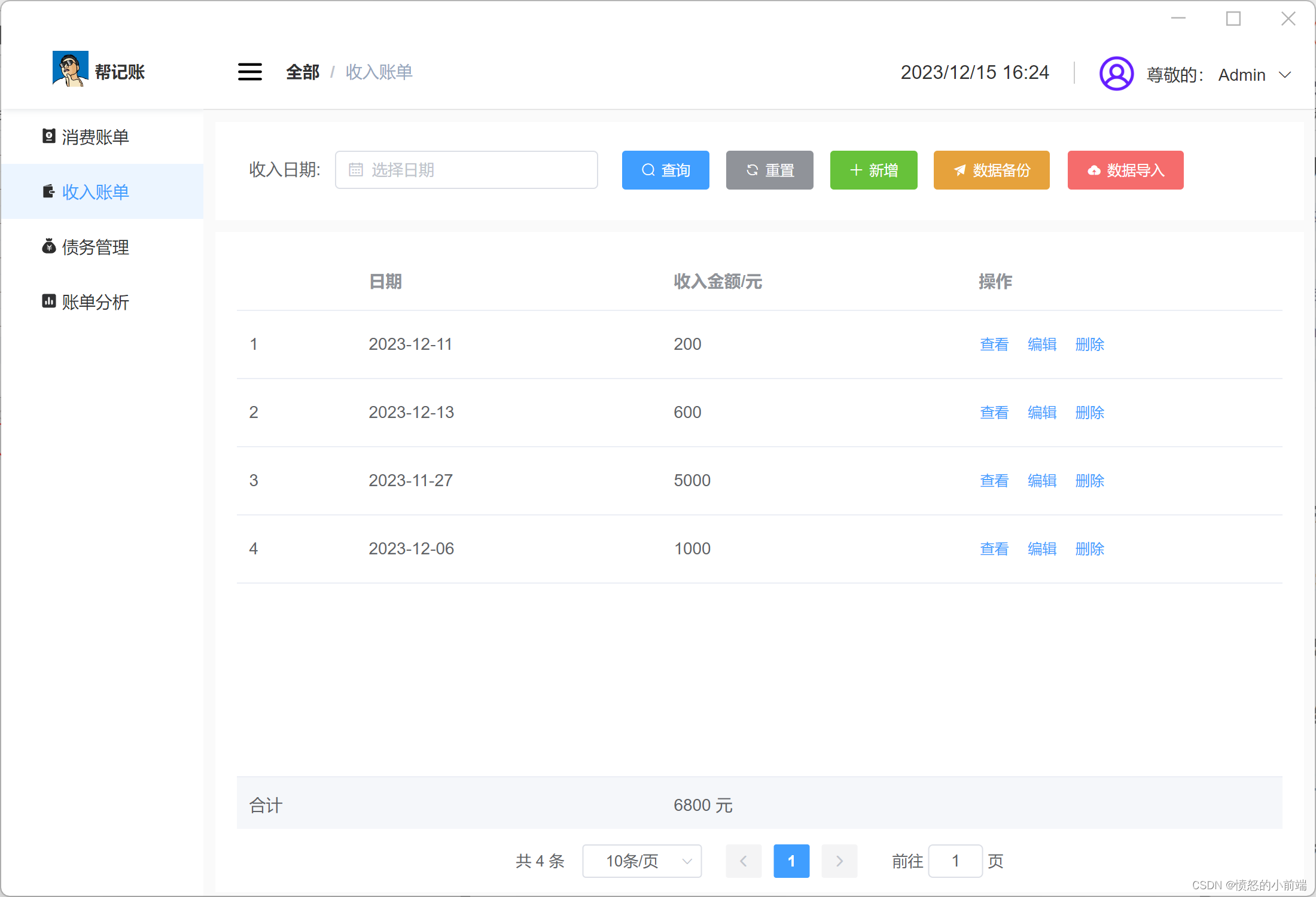Delete the 2023-12-13 row via 删除
1316x897 pixels.
[x=1090, y=413]
